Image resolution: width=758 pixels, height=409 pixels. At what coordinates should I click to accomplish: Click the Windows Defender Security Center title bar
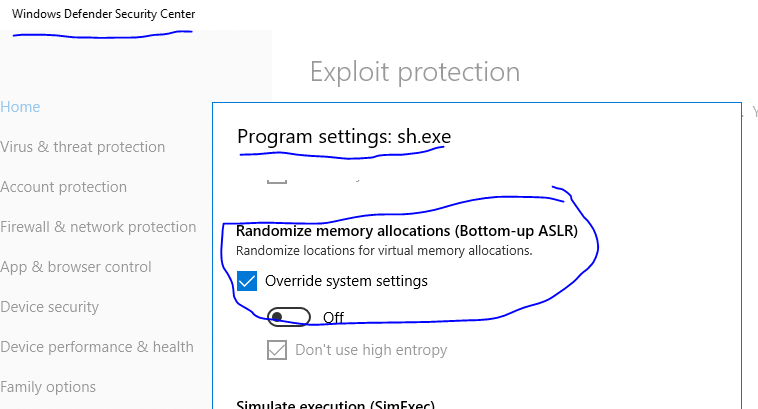pyautogui.click(x=104, y=14)
